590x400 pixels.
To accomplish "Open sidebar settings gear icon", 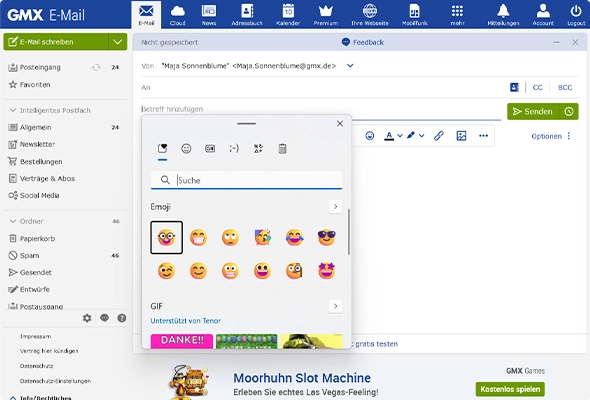I will coord(87,318).
